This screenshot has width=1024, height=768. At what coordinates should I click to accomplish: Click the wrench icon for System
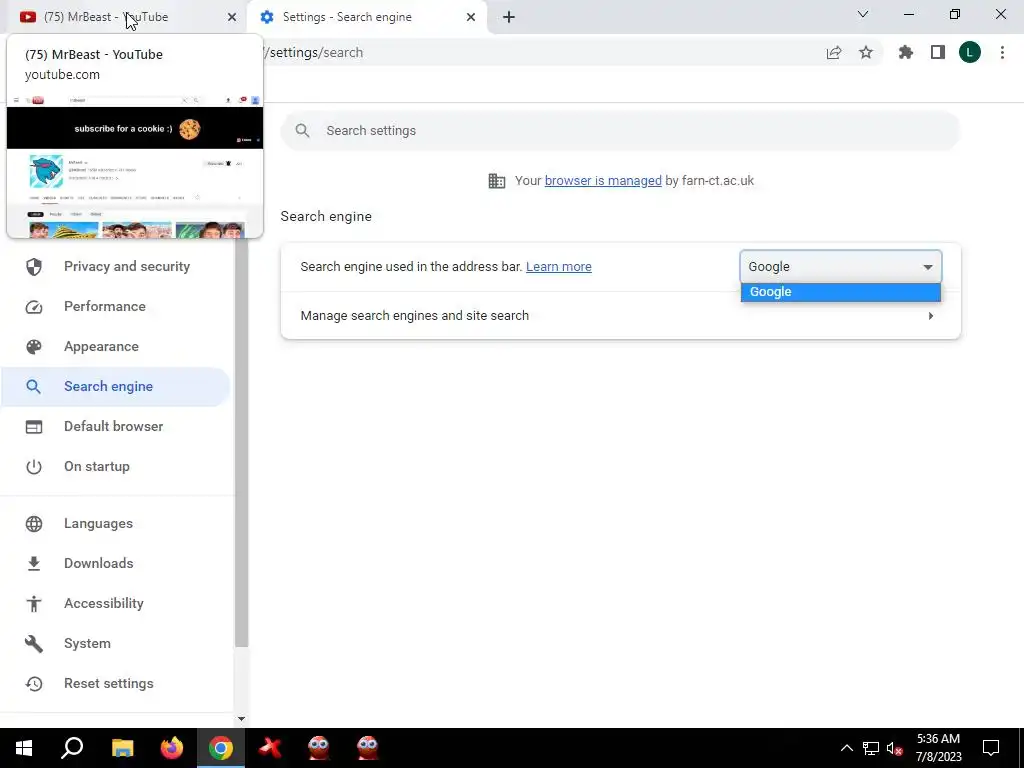pyautogui.click(x=33, y=644)
